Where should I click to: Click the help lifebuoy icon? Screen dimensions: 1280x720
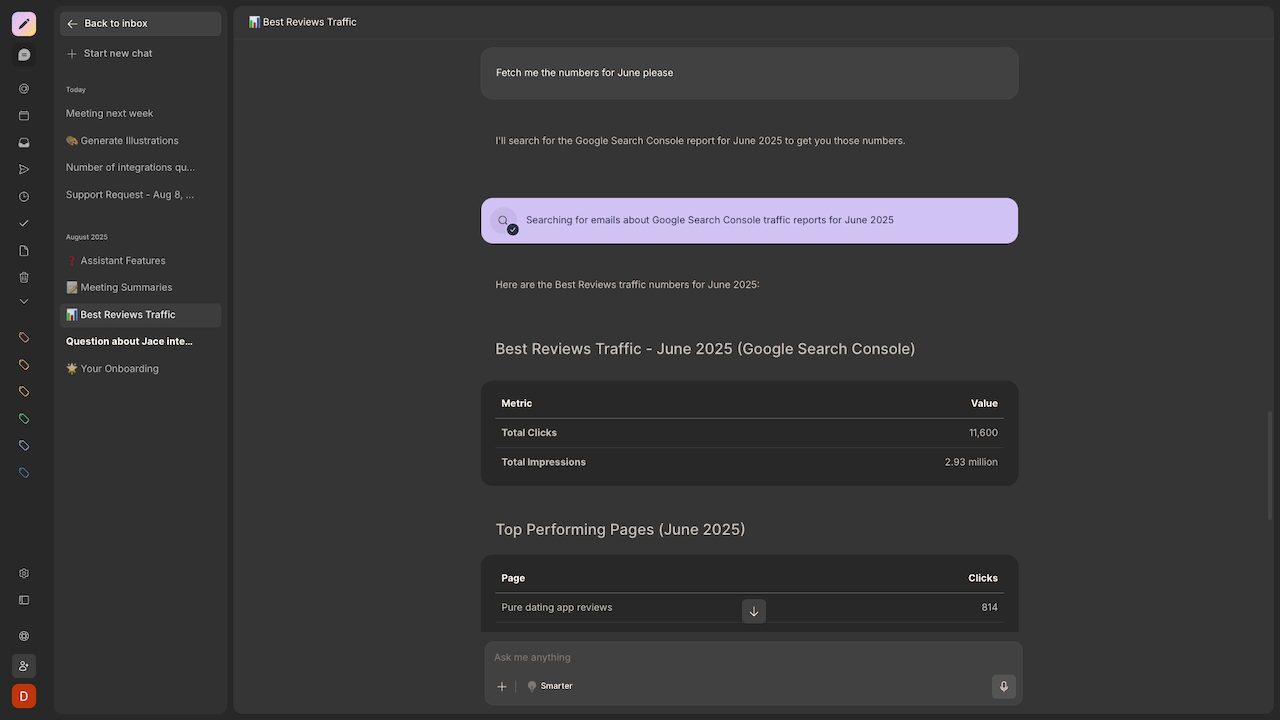pos(24,636)
